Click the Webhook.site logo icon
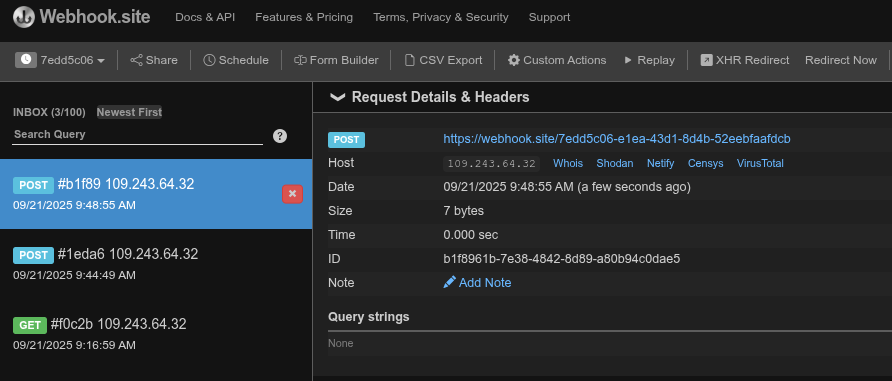This screenshot has width=892, height=381. 24,17
